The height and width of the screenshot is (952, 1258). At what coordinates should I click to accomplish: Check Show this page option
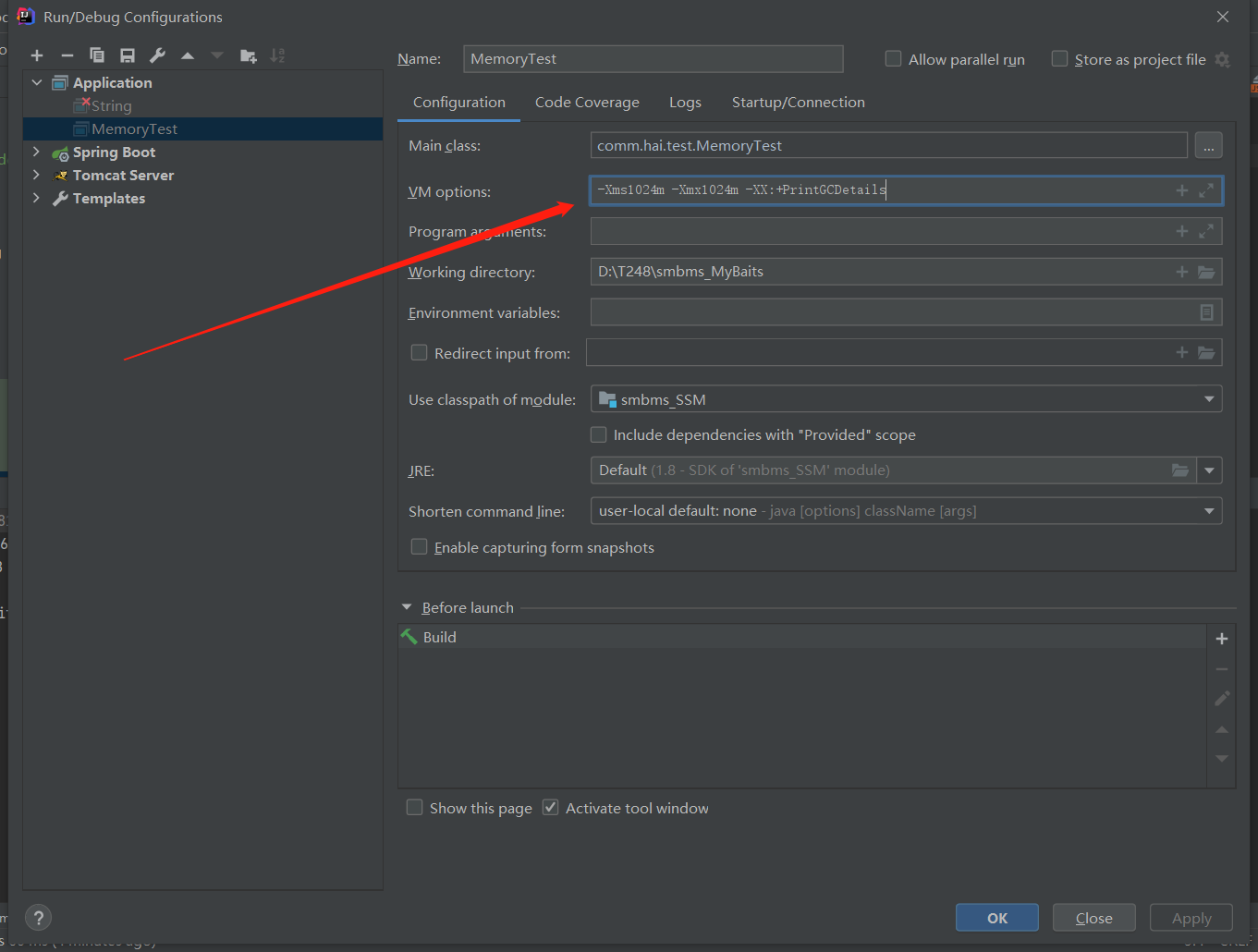(414, 808)
